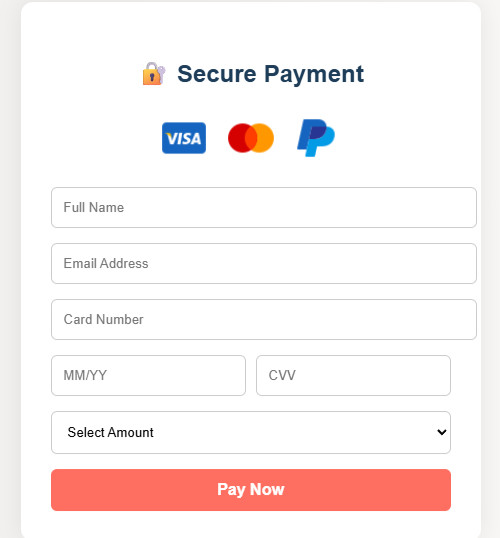The height and width of the screenshot is (538, 500).
Task: Open the Select Amount dropdown
Action: pyautogui.click(x=251, y=432)
